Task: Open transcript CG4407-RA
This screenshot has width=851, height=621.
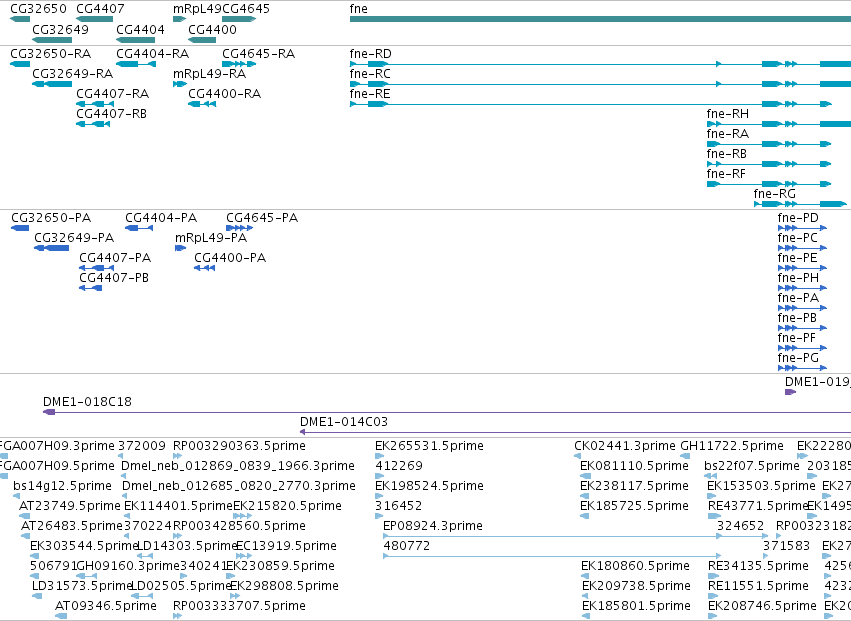Action: click(x=112, y=93)
